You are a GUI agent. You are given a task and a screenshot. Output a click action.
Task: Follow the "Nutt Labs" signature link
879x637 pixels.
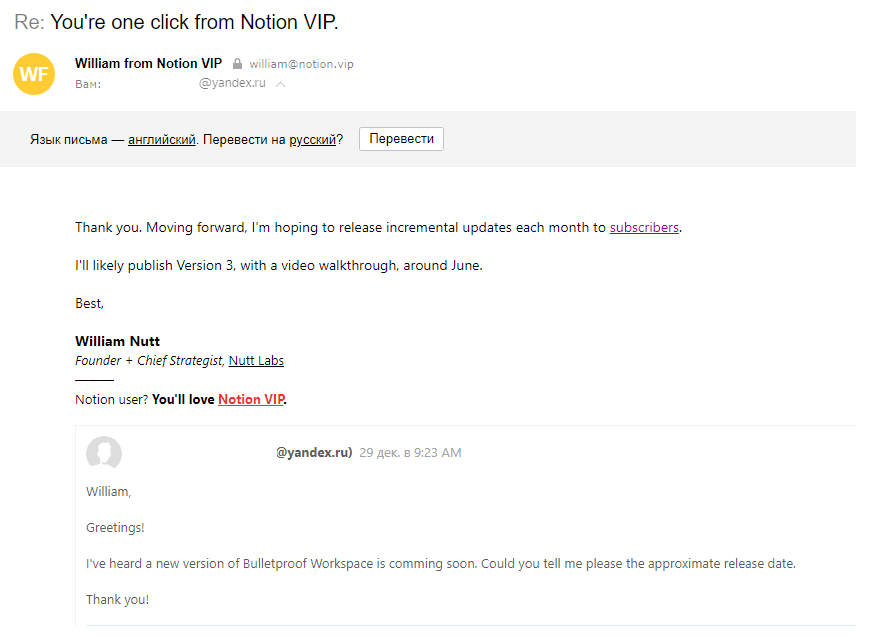point(256,361)
